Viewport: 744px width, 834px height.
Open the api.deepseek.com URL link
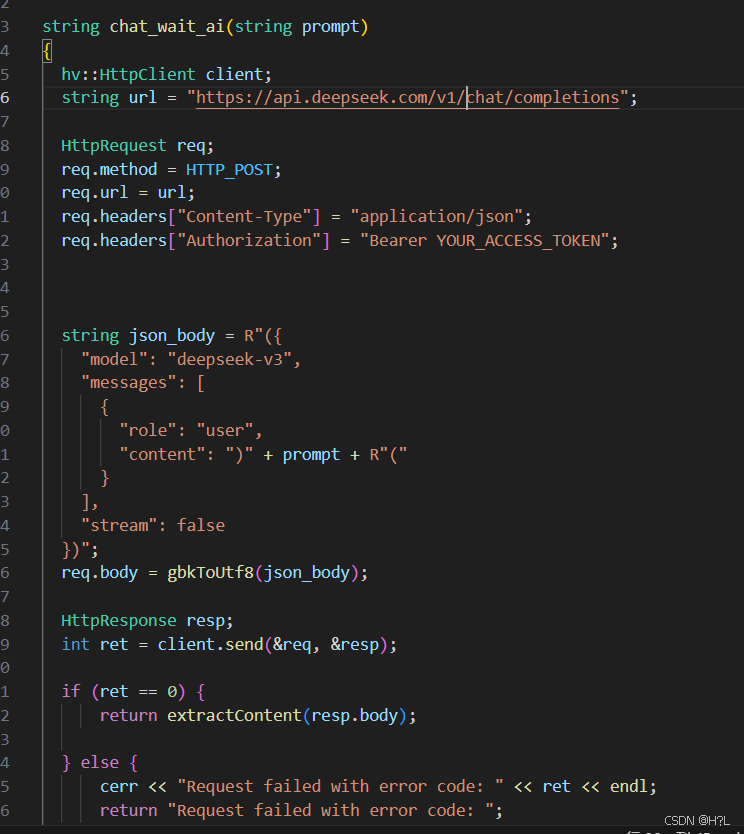click(407, 98)
